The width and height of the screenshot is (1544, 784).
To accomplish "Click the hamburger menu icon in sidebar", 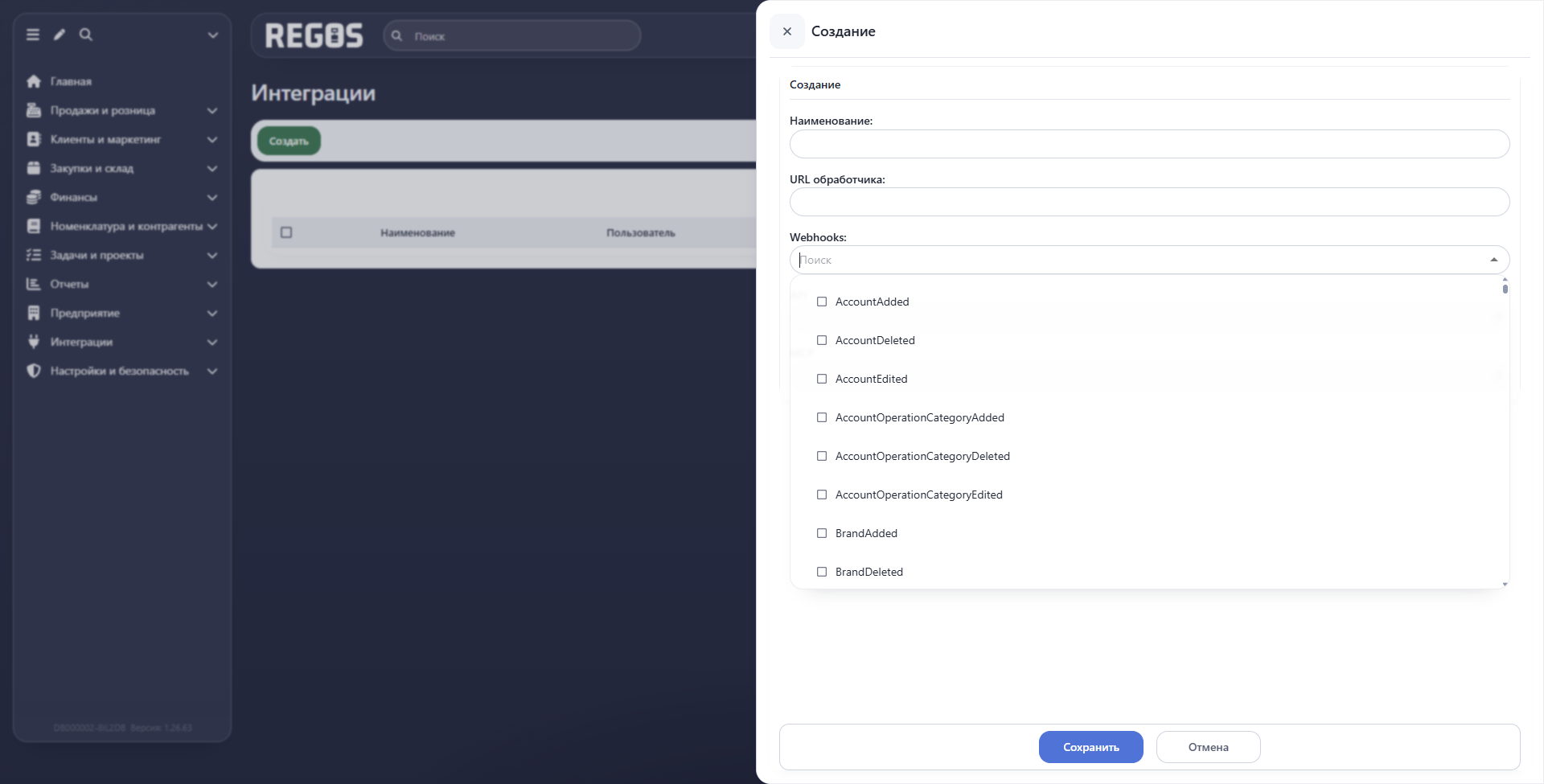I will tap(33, 35).
